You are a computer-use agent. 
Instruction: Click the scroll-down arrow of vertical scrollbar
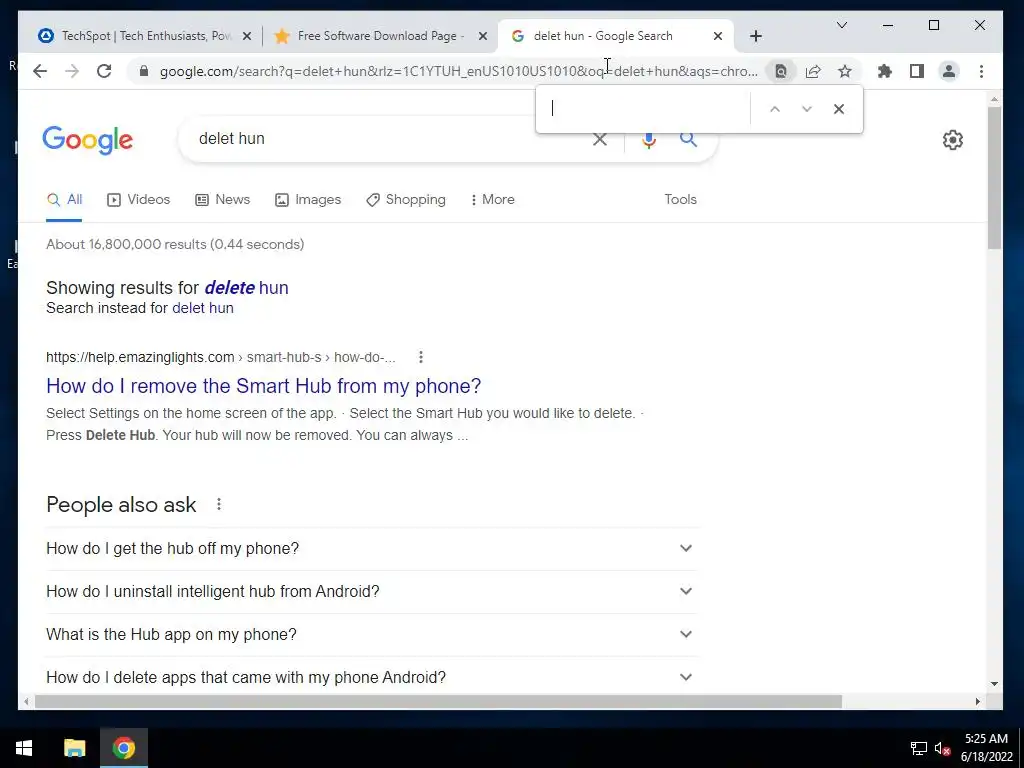[994, 684]
